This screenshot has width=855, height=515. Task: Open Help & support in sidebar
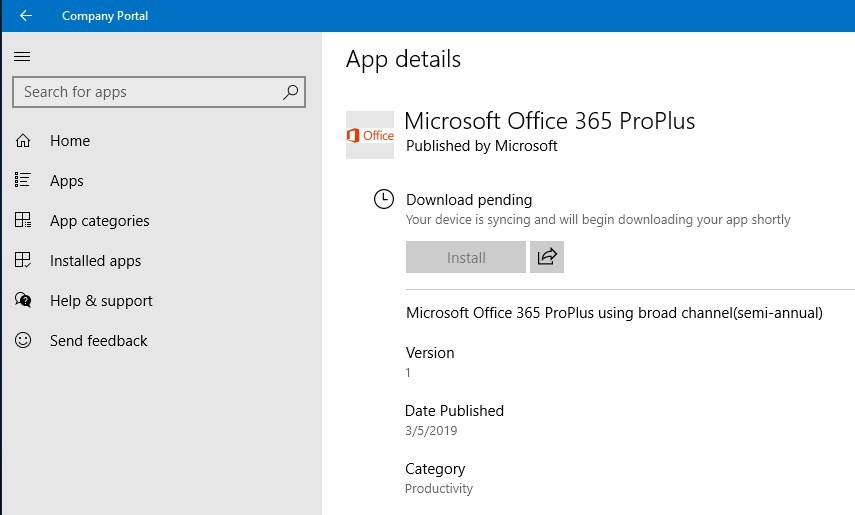101,301
